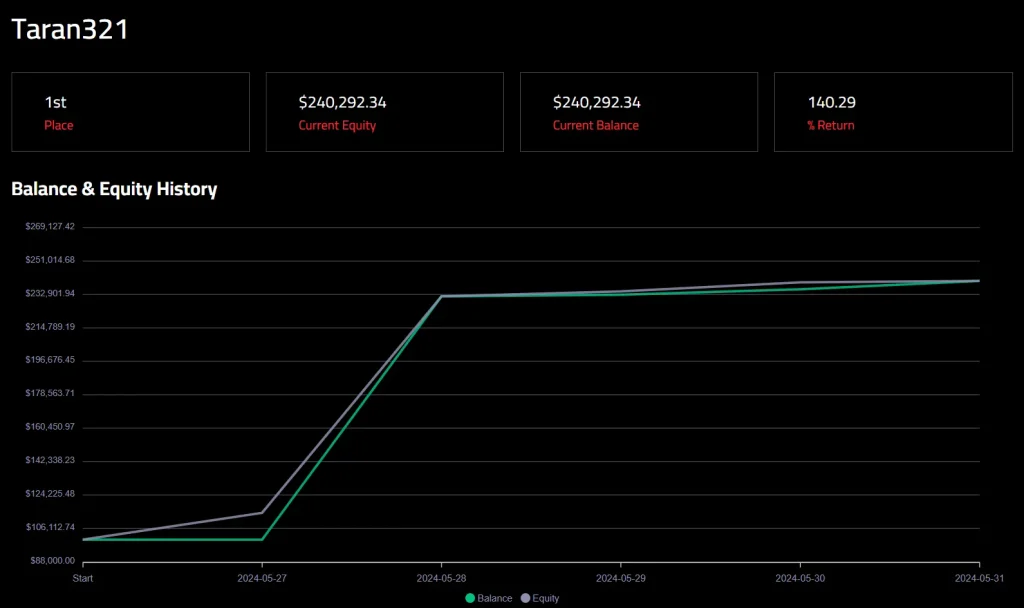The height and width of the screenshot is (608, 1024).
Task: Click the $160,450.97 y-axis label
Action: (x=50, y=426)
